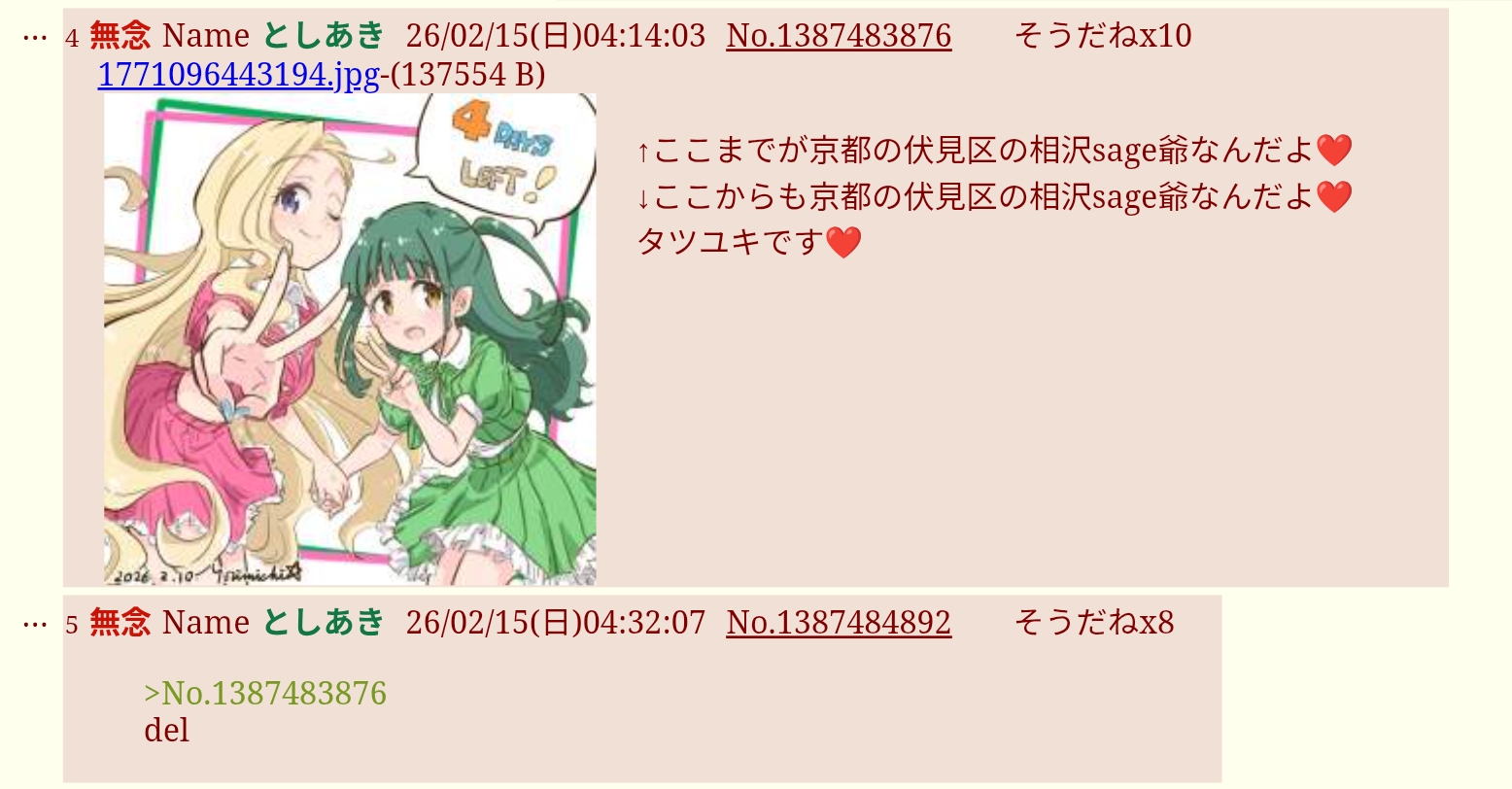Click the quoted >No.1387483876 reference

(265, 693)
